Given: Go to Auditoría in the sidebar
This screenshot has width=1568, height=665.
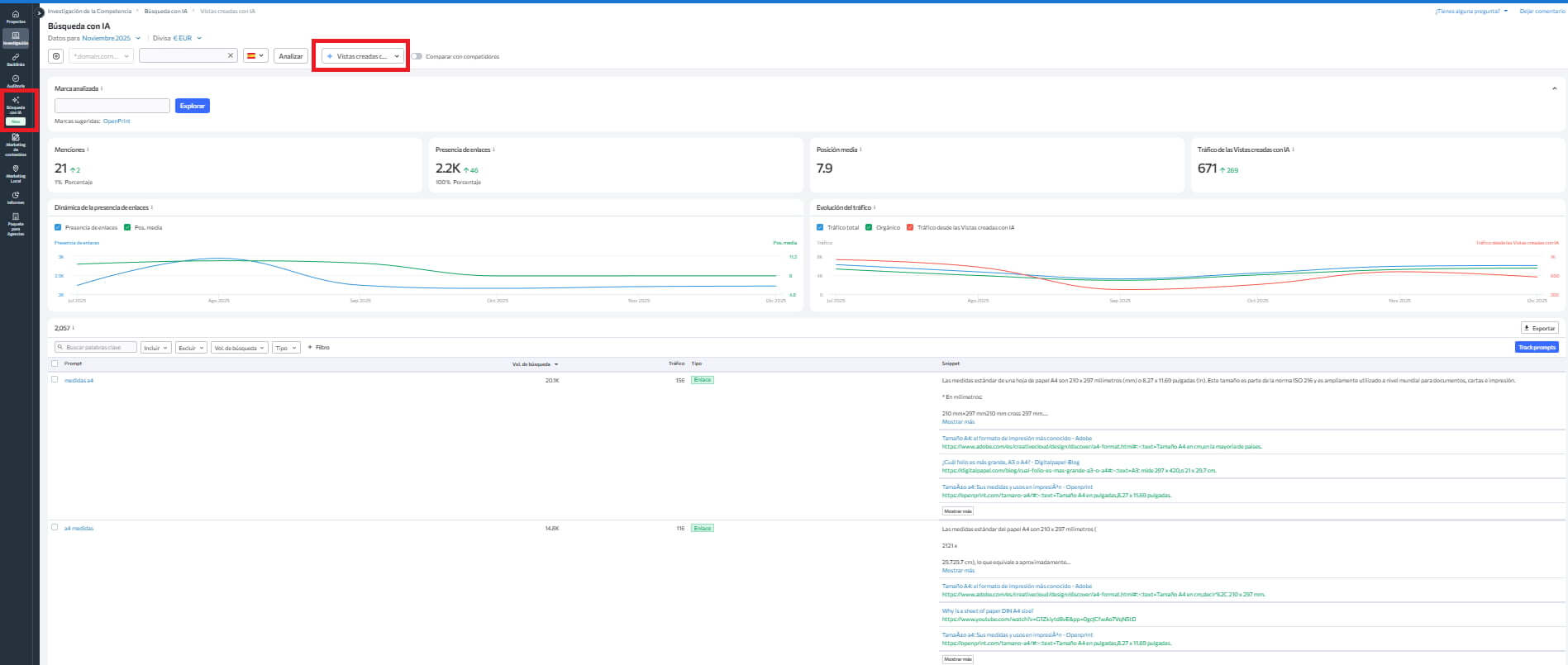Looking at the screenshot, I should click(16, 81).
